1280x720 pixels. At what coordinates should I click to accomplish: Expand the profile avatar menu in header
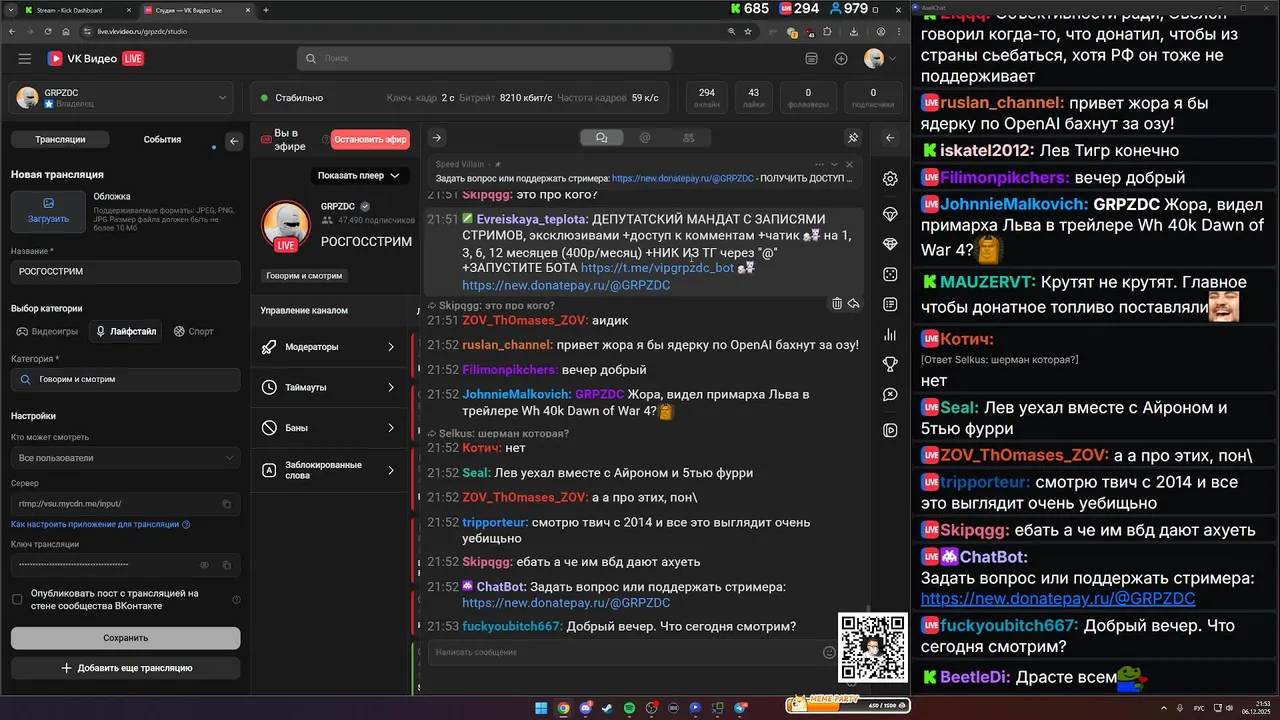pyautogui.click(x=879, y=59)
